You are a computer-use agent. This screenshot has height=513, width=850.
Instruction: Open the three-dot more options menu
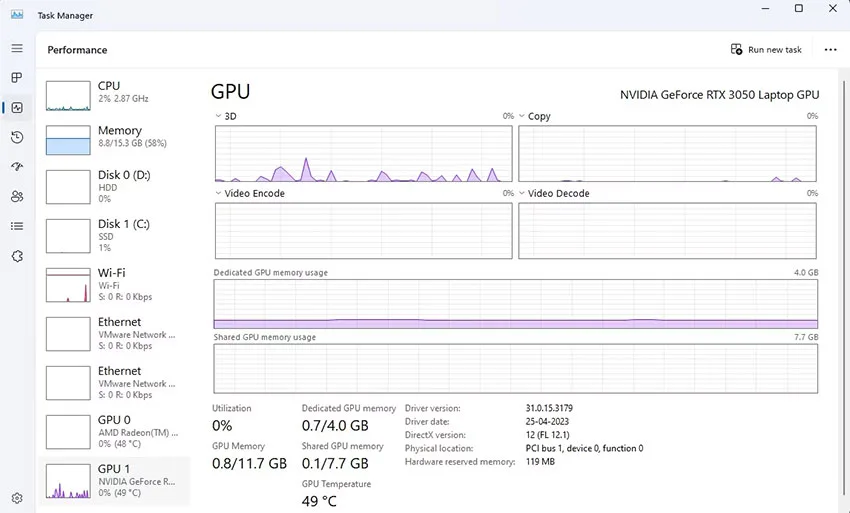pyautogui.click(x=830, y=49)
